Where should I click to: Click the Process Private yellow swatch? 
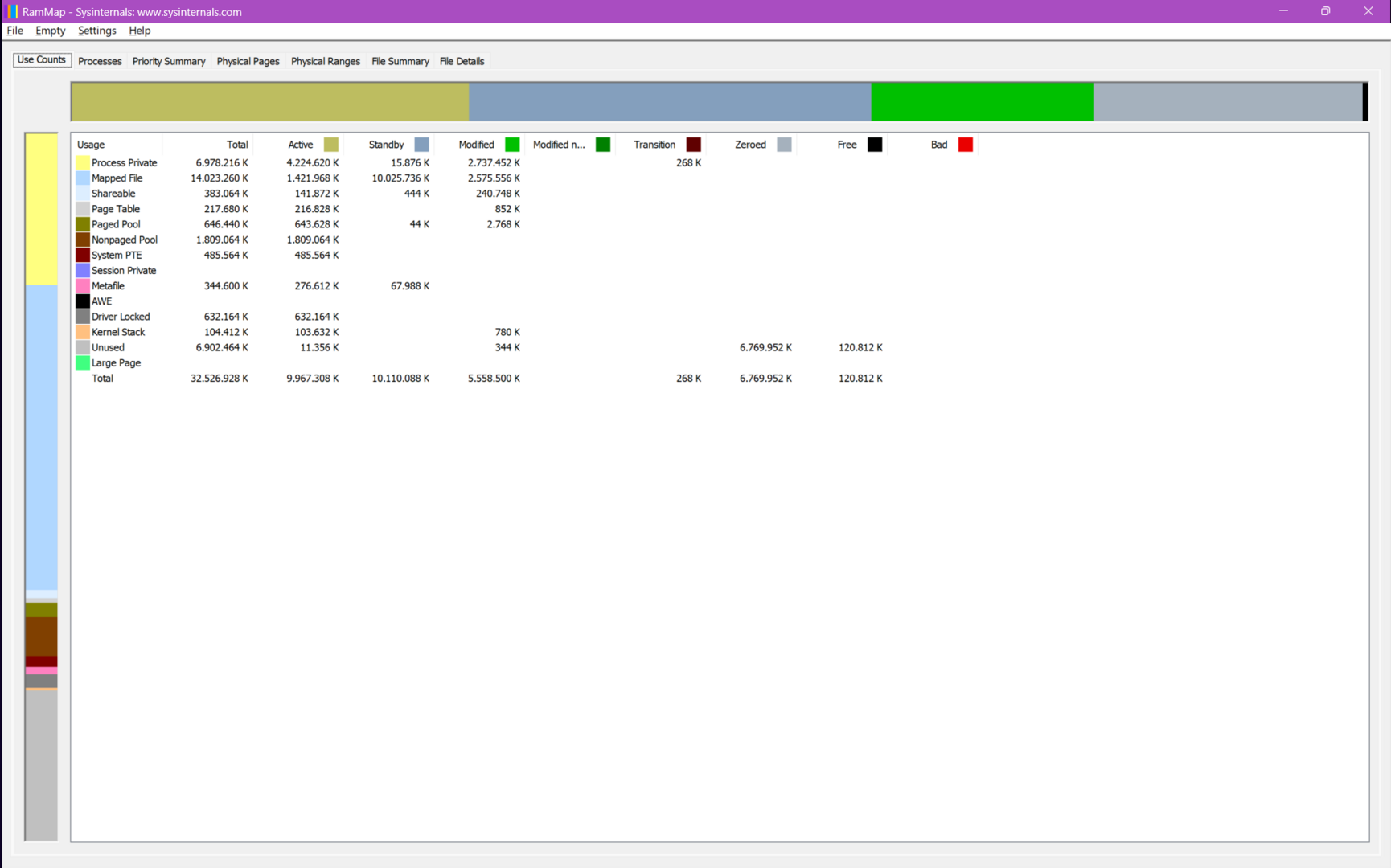tap(83, 162)
